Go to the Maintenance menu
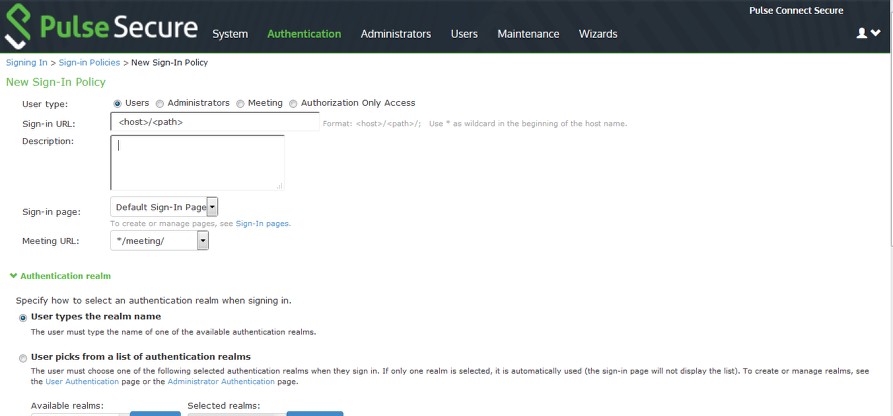The image size is (893, 416). (x=528, y=34)
